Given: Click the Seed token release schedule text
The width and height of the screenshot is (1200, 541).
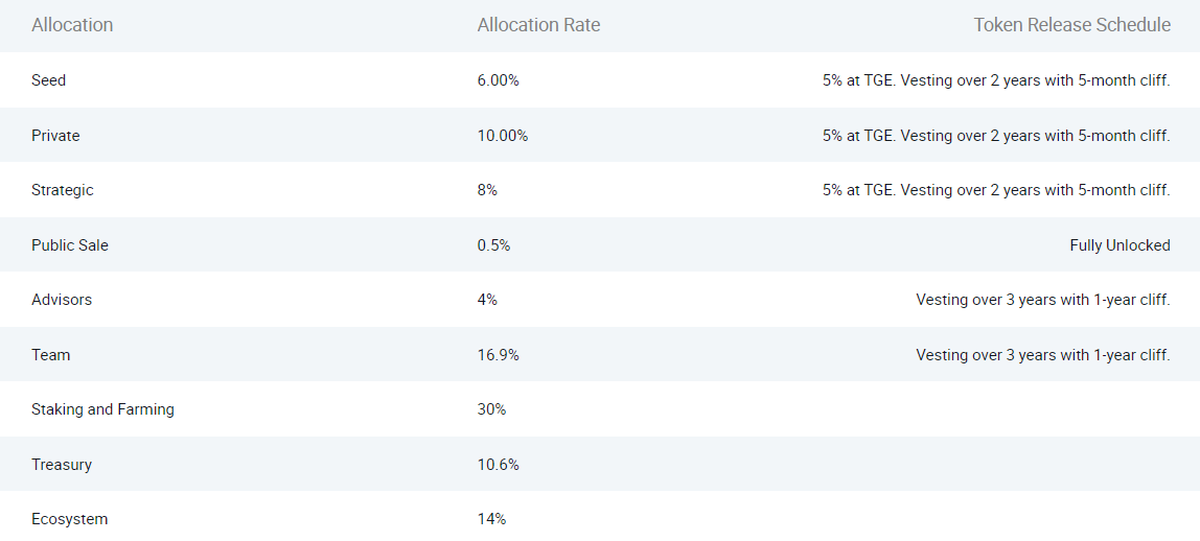Looking at the screenshot, I should [996, 80].
